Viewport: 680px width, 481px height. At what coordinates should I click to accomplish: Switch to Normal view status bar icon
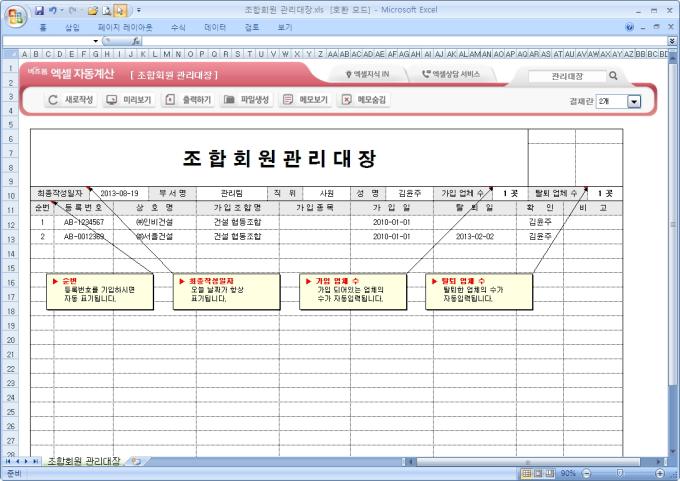[526, 473]
